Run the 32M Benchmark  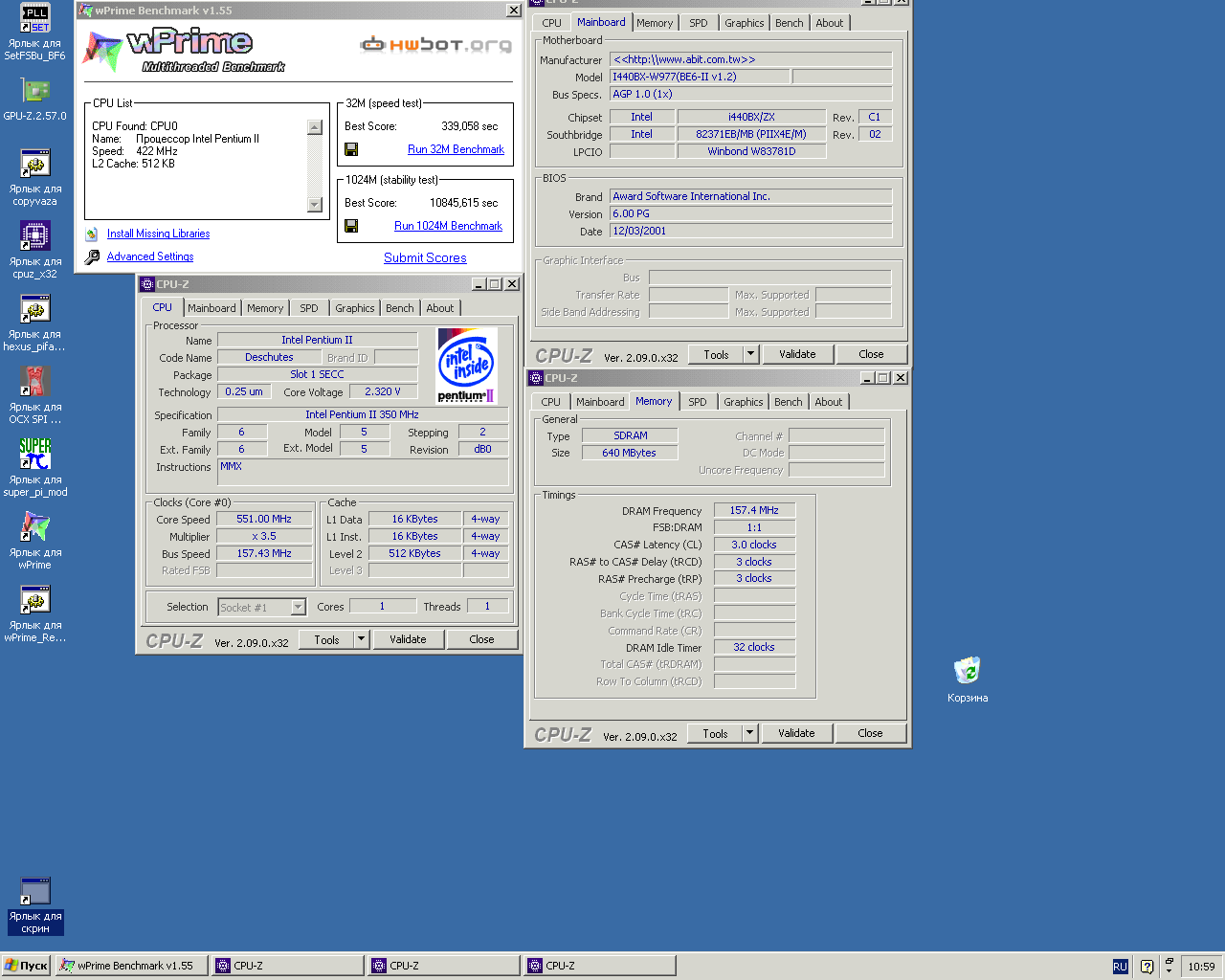click(456, 149)
